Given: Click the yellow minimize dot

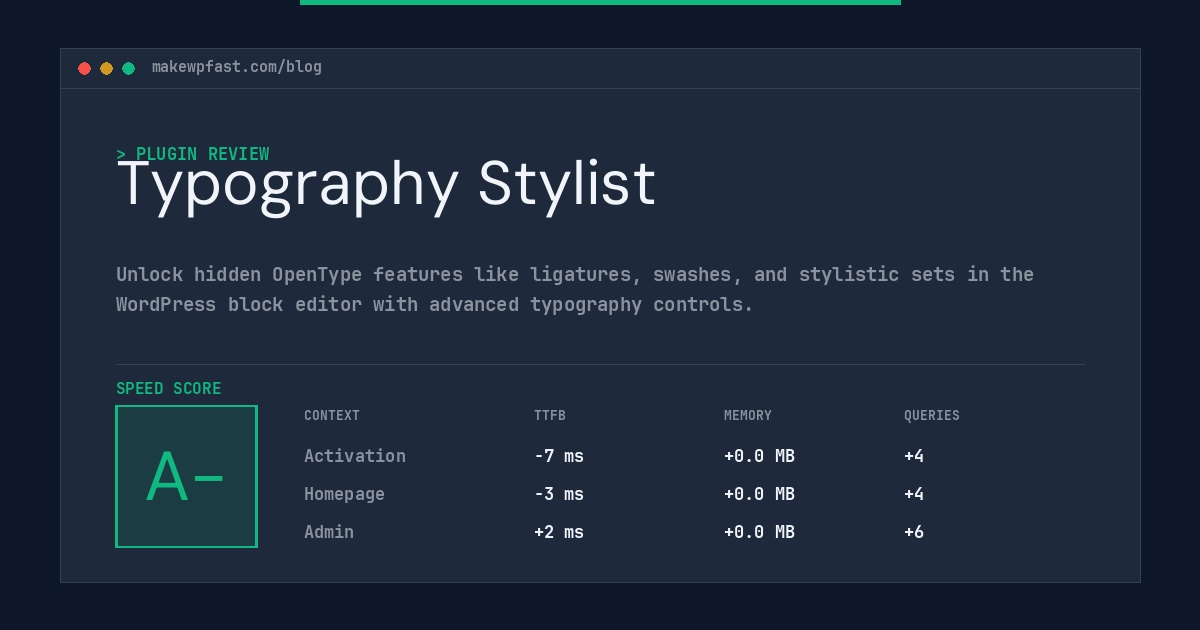Looking at the screenshot, I should [x=106, y=68].
